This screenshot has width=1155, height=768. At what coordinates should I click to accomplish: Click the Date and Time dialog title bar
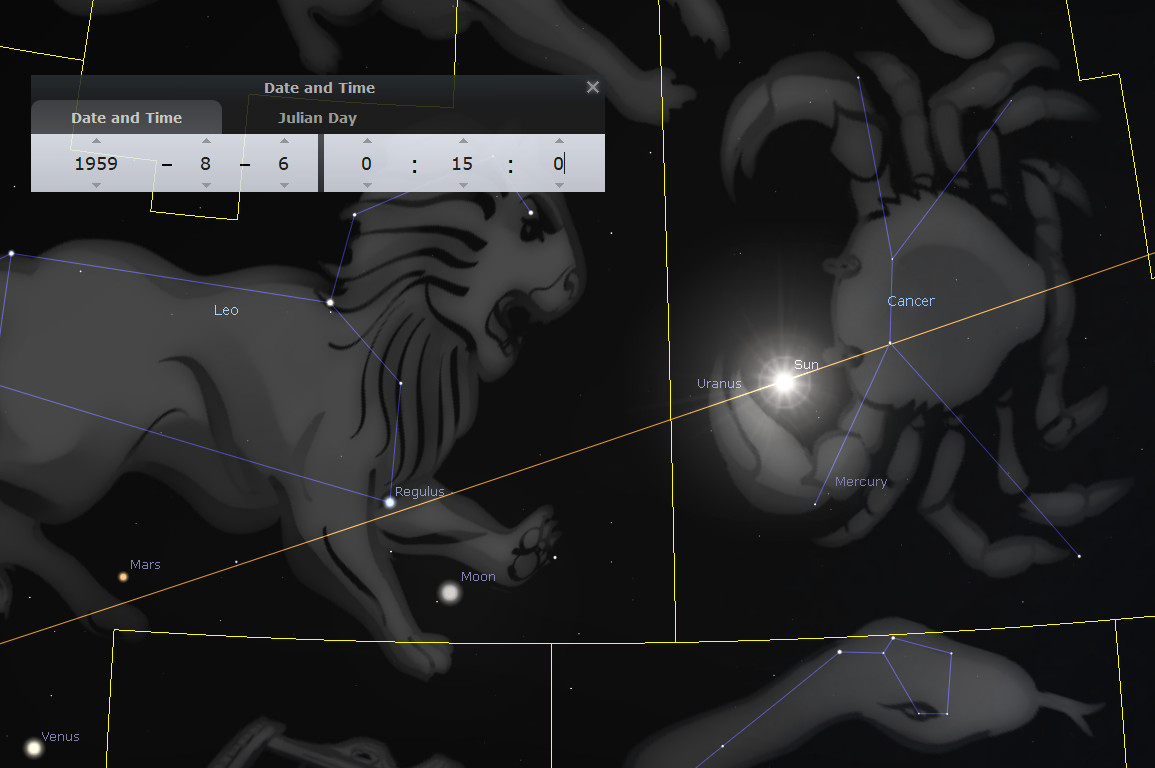point(317,88)
